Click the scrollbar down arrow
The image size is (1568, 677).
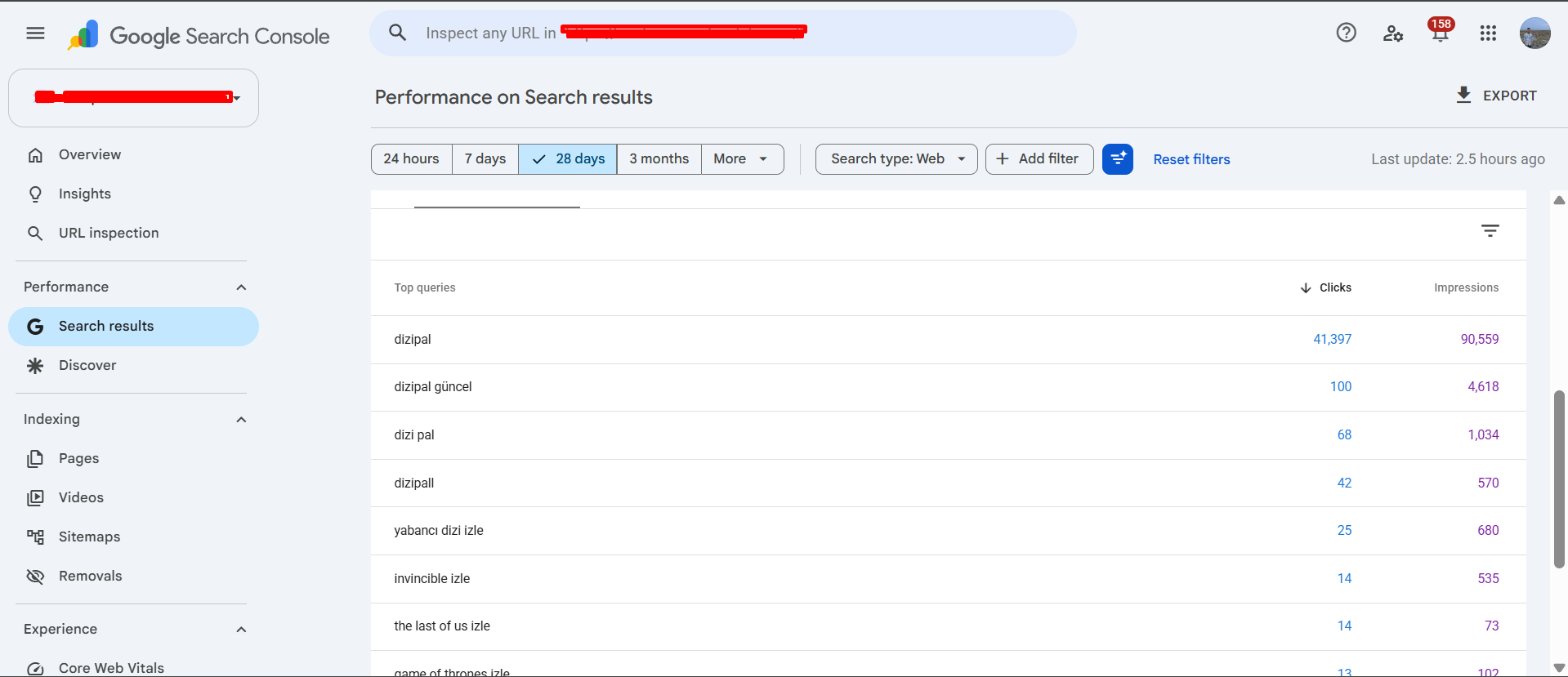[1559, 668]
